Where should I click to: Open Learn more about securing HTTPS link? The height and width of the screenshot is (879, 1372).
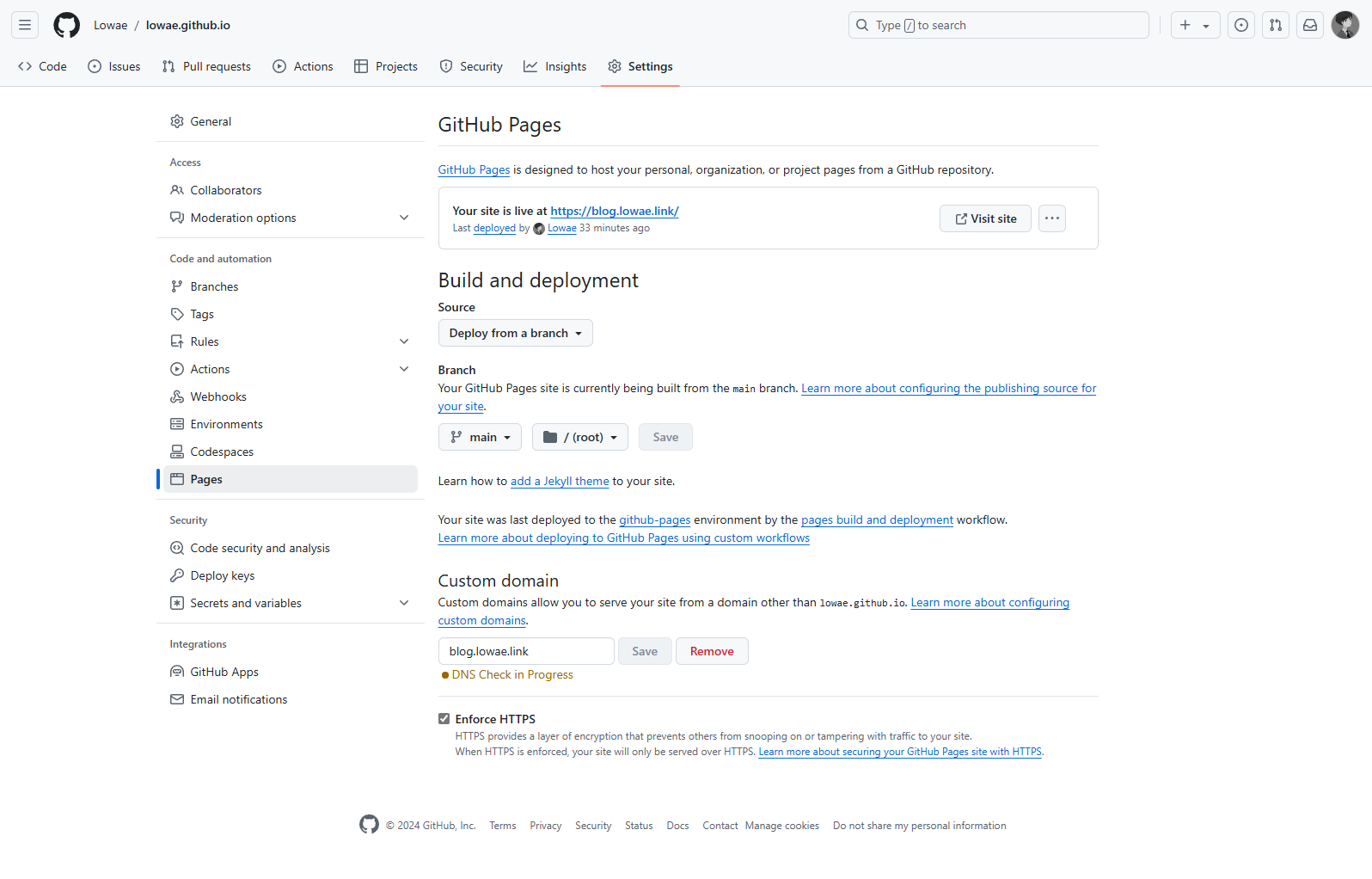coord(900,752)
